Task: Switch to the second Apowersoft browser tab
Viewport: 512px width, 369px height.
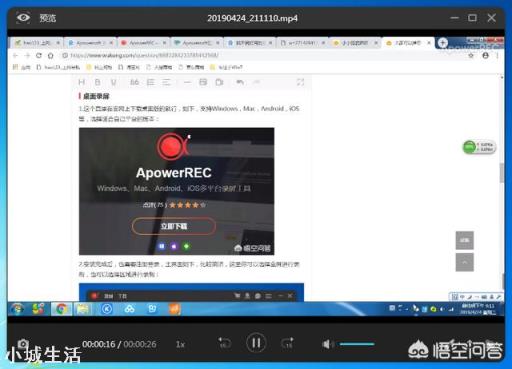Action: pyautogui.click(x=89, y=43)
